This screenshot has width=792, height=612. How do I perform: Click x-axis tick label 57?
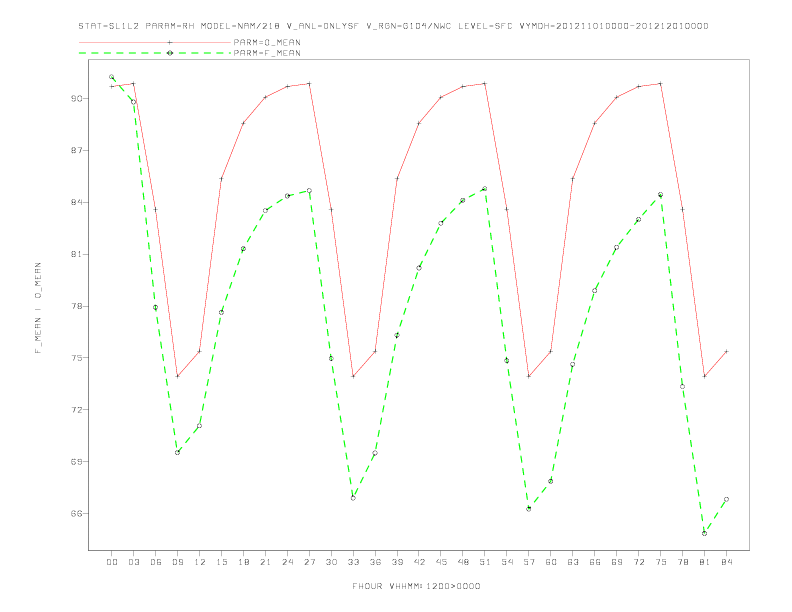pos(529,562)
